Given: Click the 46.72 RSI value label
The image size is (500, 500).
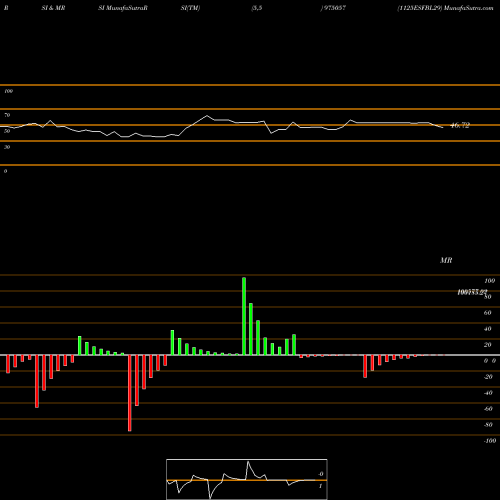Looking at the screenshot, I should (x=460, y=126).
